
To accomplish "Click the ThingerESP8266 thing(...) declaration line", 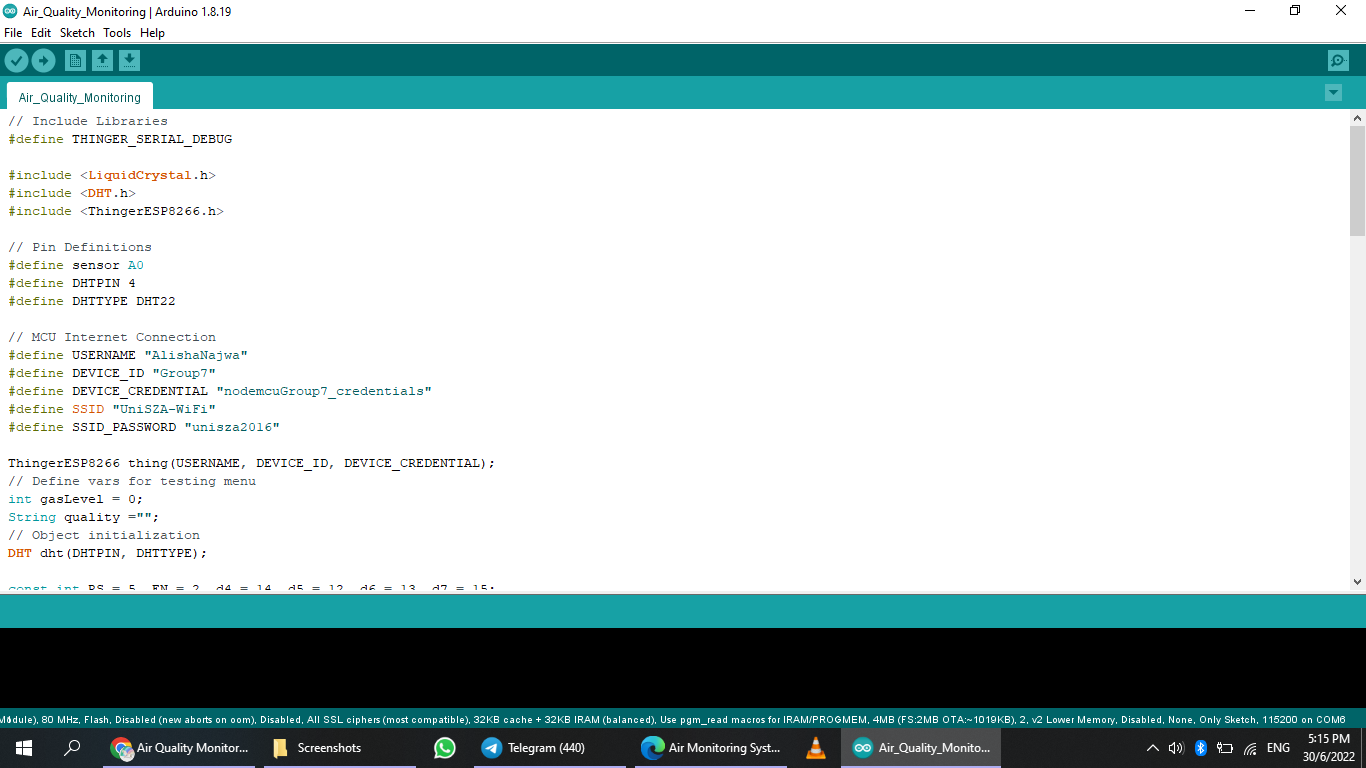I will pyautogui.click(x=252, y=463).
